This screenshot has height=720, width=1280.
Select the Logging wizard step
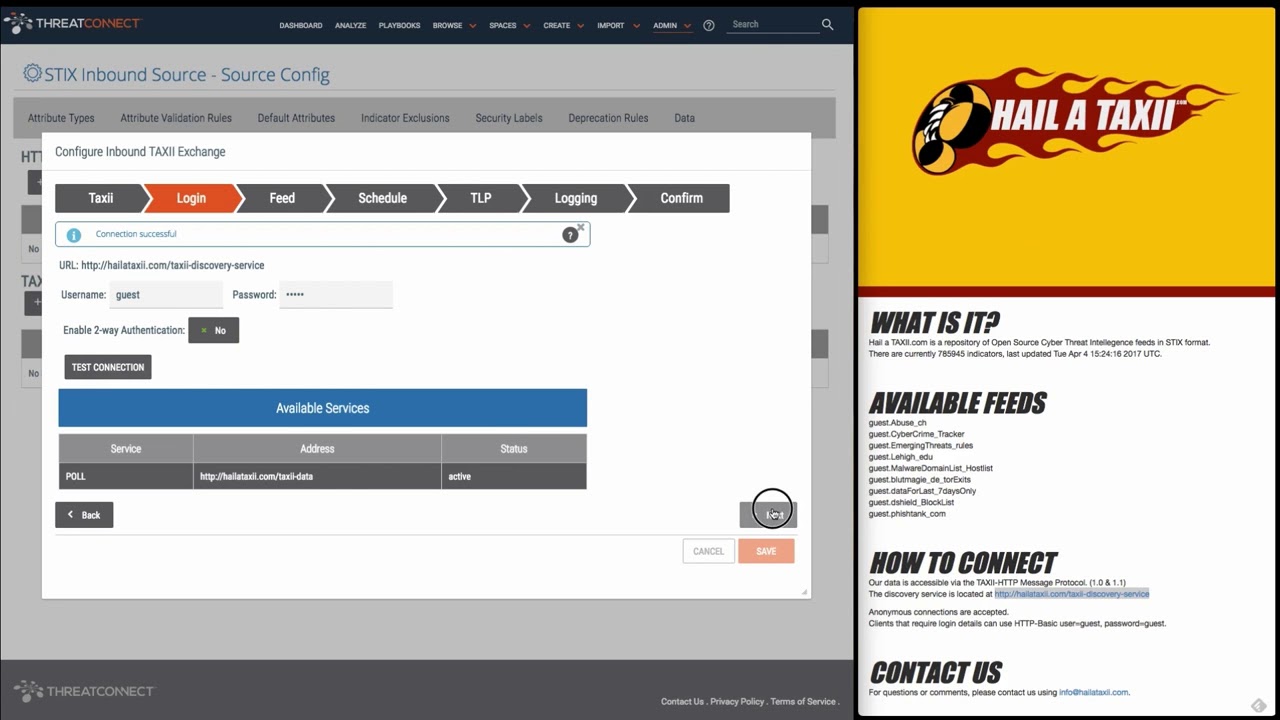click(x=576, y=198)
